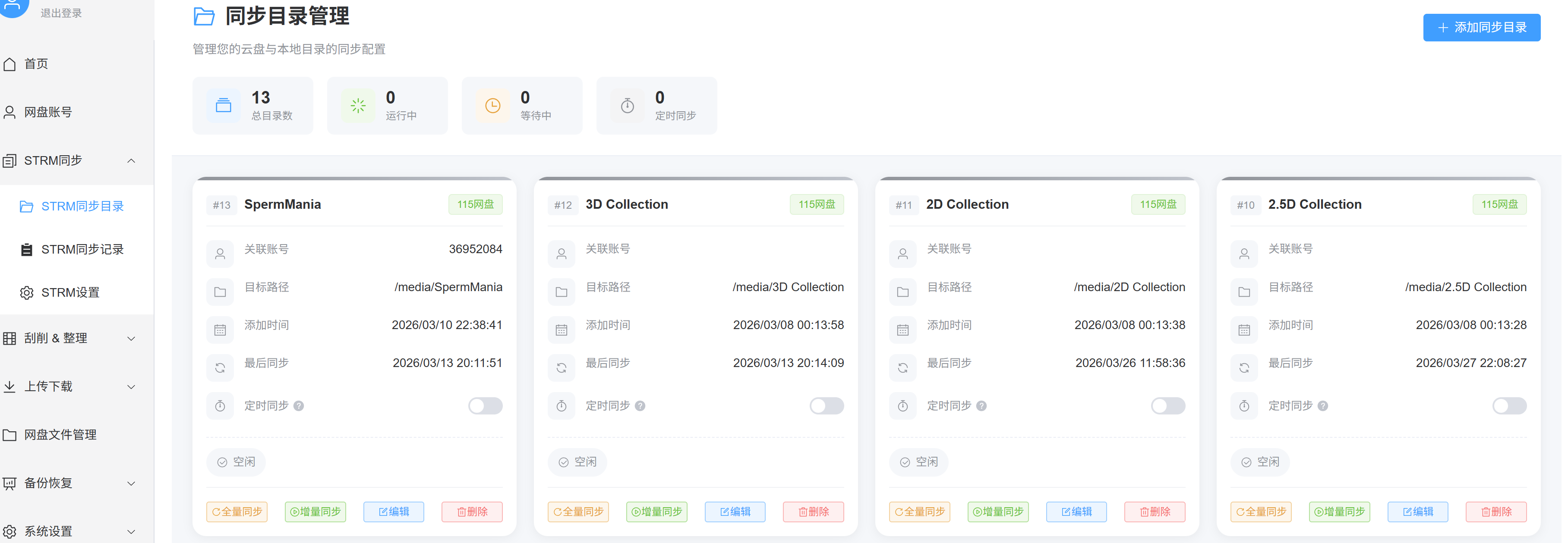Enable scheduled sync toggle for SpermMania
The image size is (1568, 543).
[x=485, y=406]
